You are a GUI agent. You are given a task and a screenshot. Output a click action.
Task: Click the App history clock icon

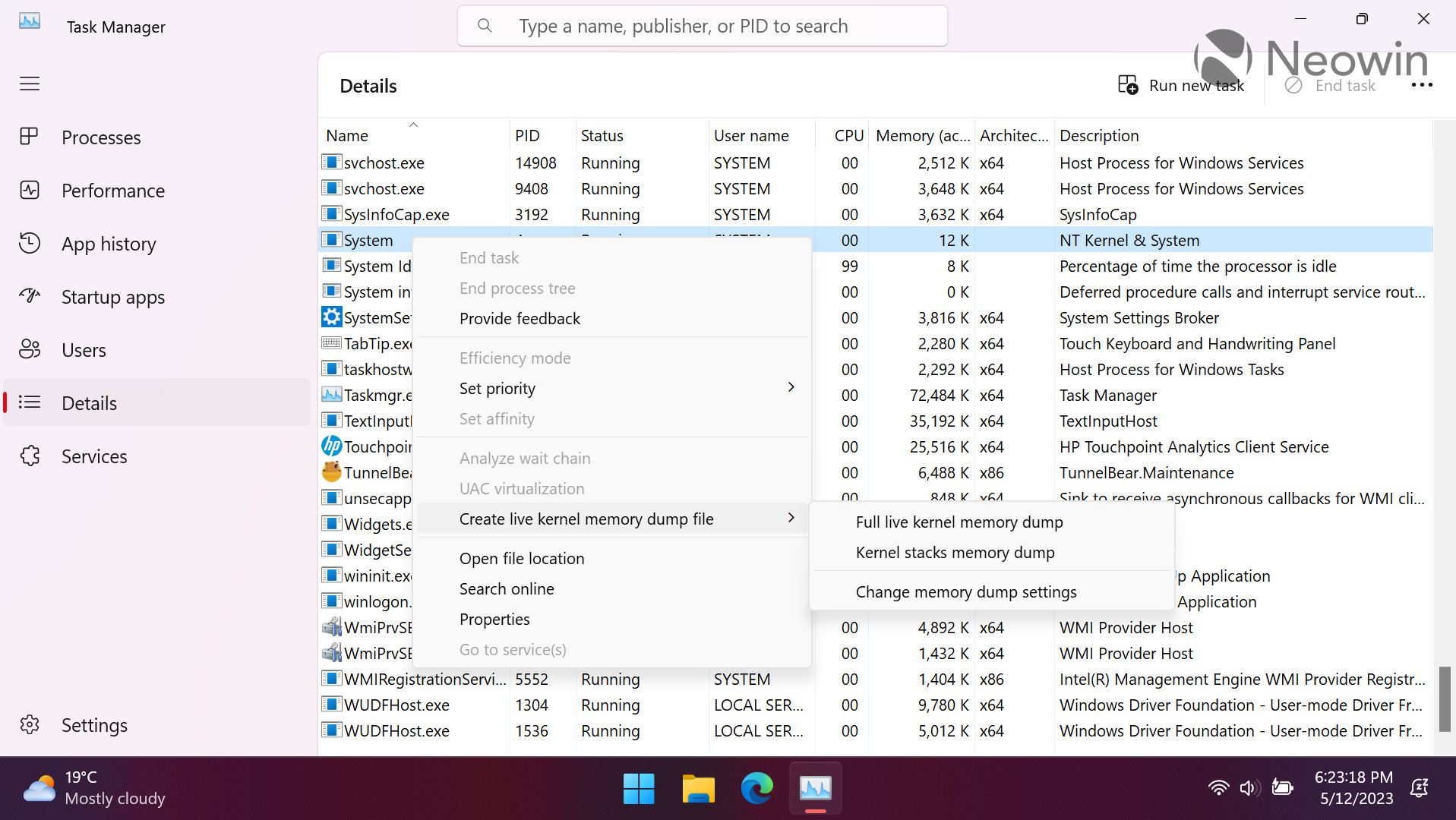click(x=29, y=243)
